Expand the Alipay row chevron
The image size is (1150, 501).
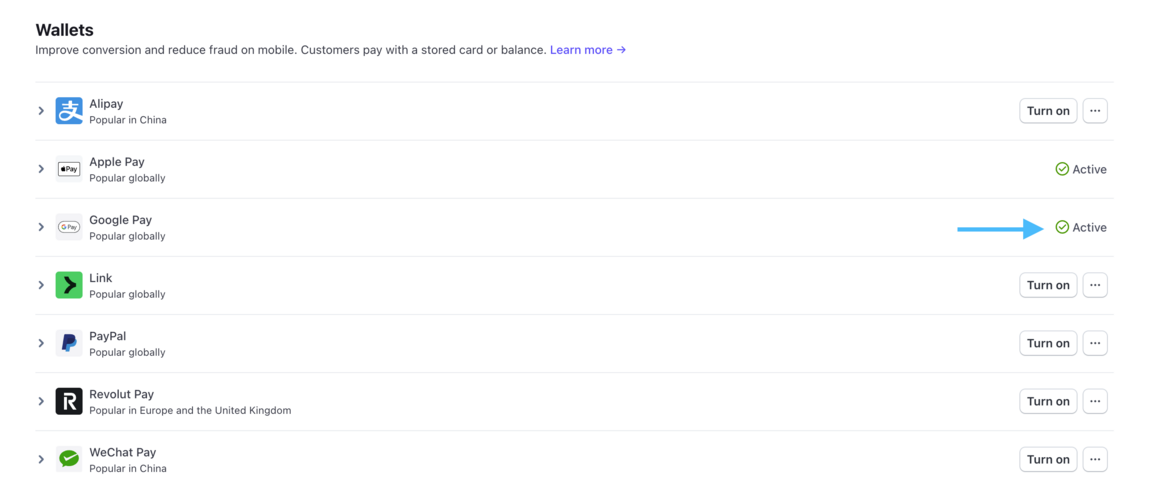[x=41, y=111]
